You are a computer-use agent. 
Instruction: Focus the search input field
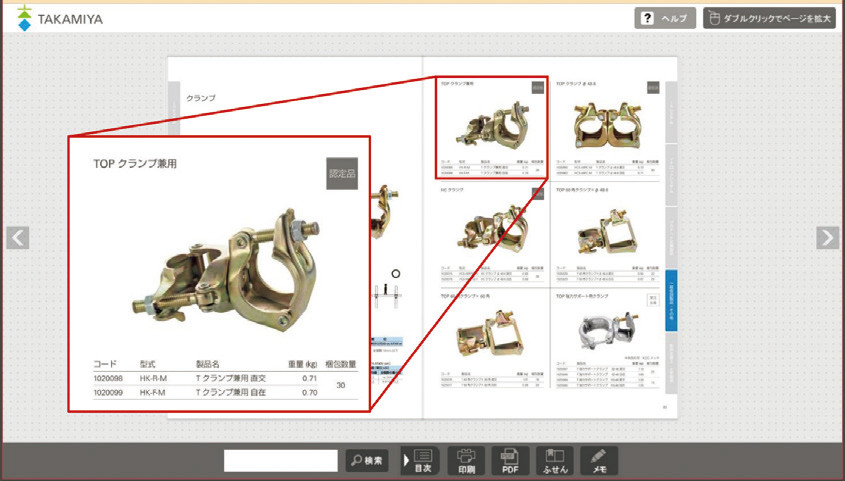pyautogui.click(x=281, y=461)
